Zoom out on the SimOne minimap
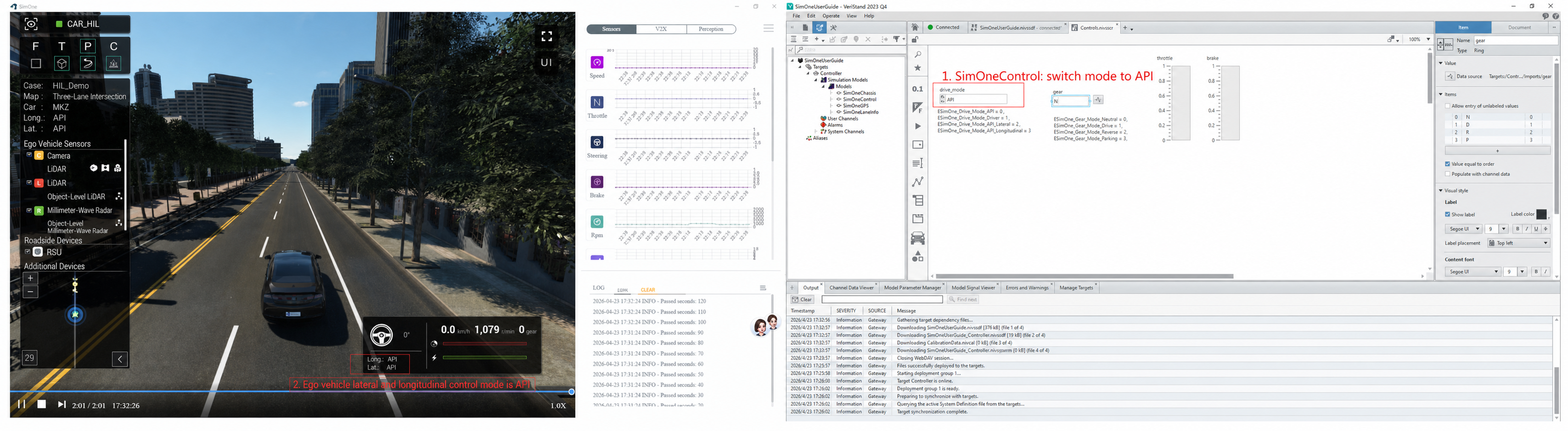 pos(30,292)
